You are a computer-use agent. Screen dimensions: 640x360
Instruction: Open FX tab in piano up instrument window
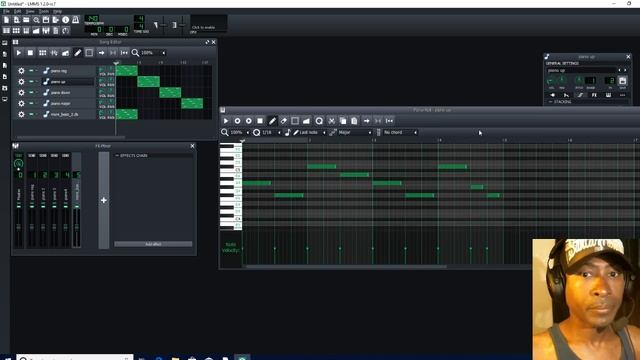coord(594,95)
